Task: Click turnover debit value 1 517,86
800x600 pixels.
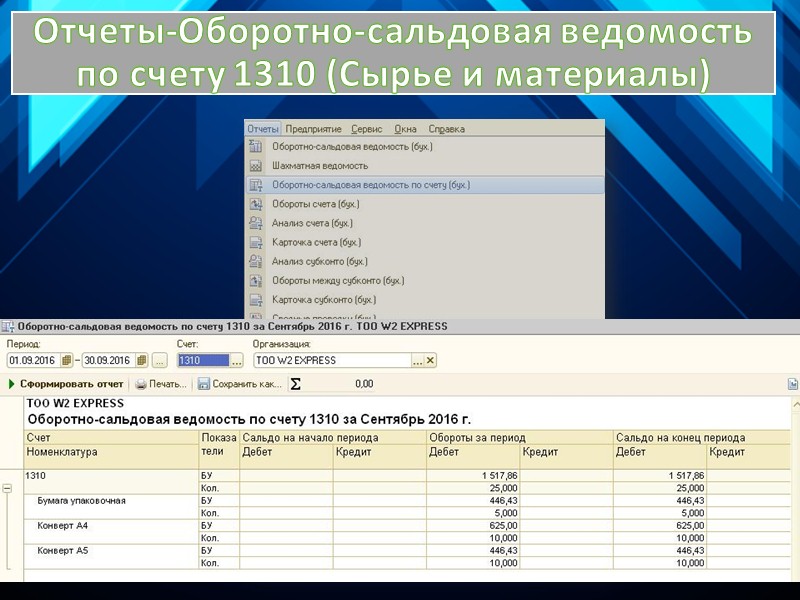Action: pyautogui.click(x=499, y=476)
